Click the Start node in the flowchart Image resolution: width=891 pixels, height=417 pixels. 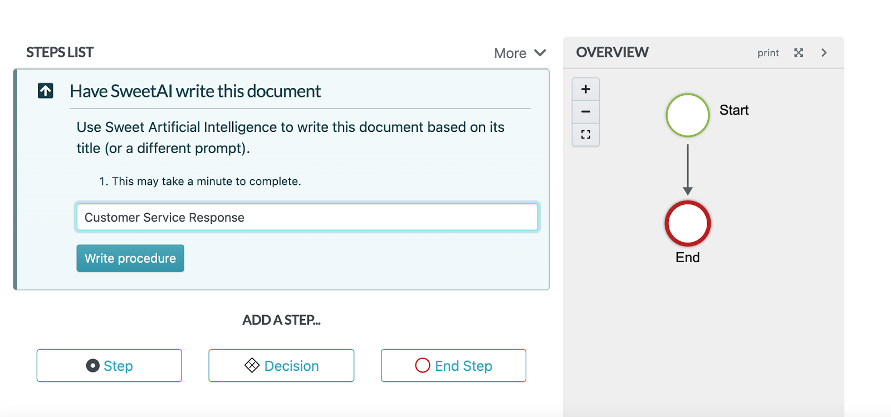pos(687,115)
